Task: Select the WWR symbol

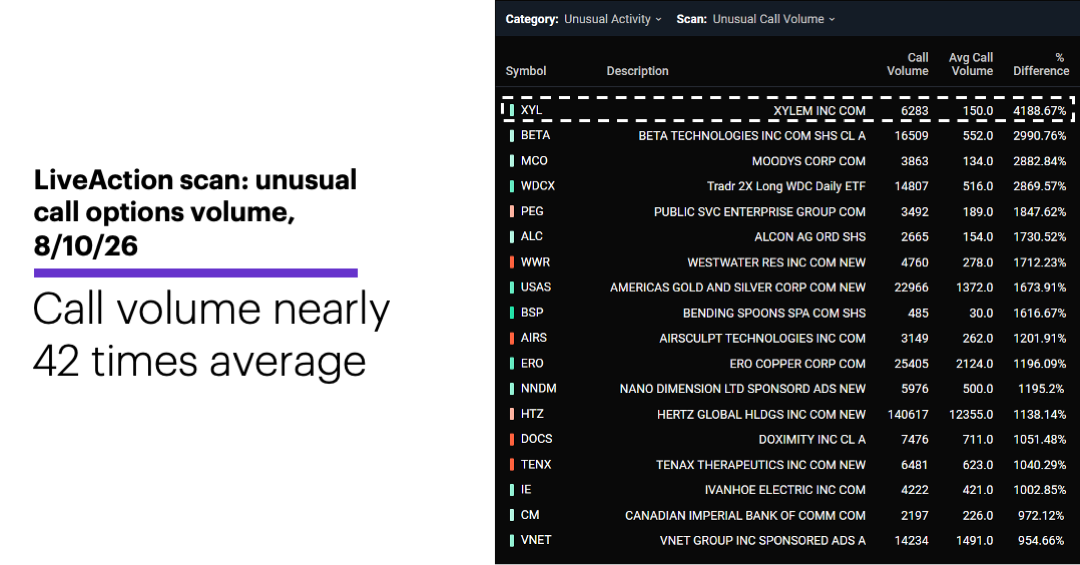Action: tap(535, 262)
